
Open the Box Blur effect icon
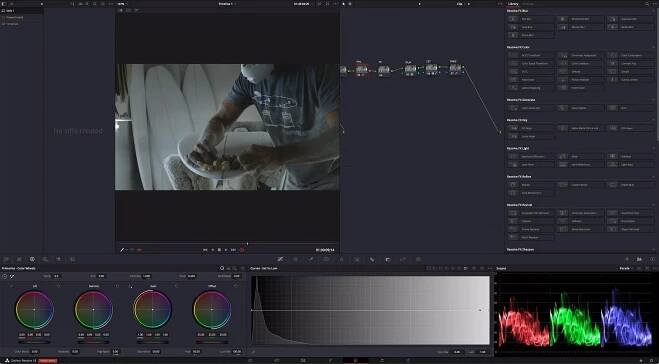coord(513,19)
